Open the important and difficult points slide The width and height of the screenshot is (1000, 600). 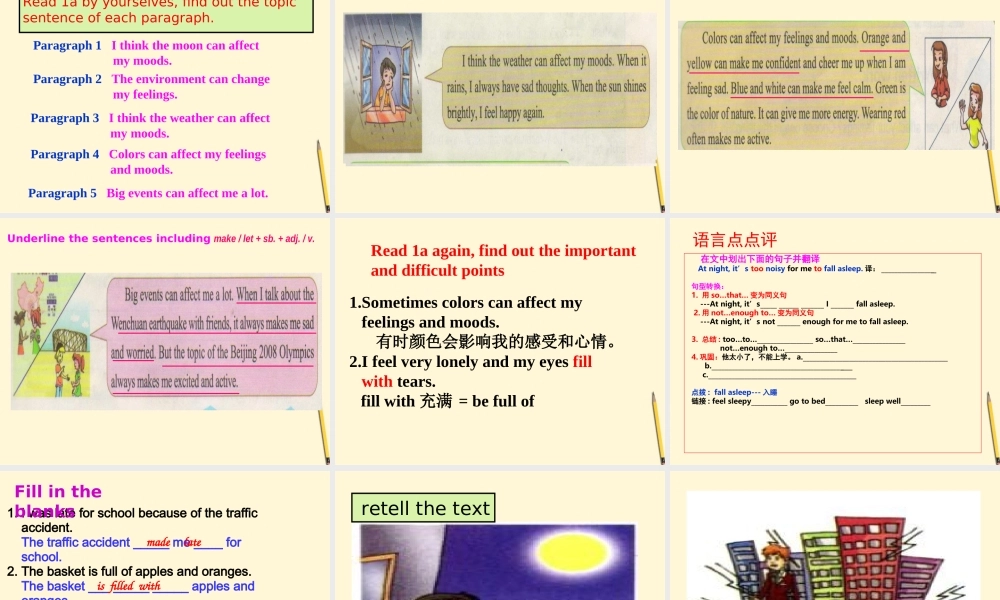point(500,342)
